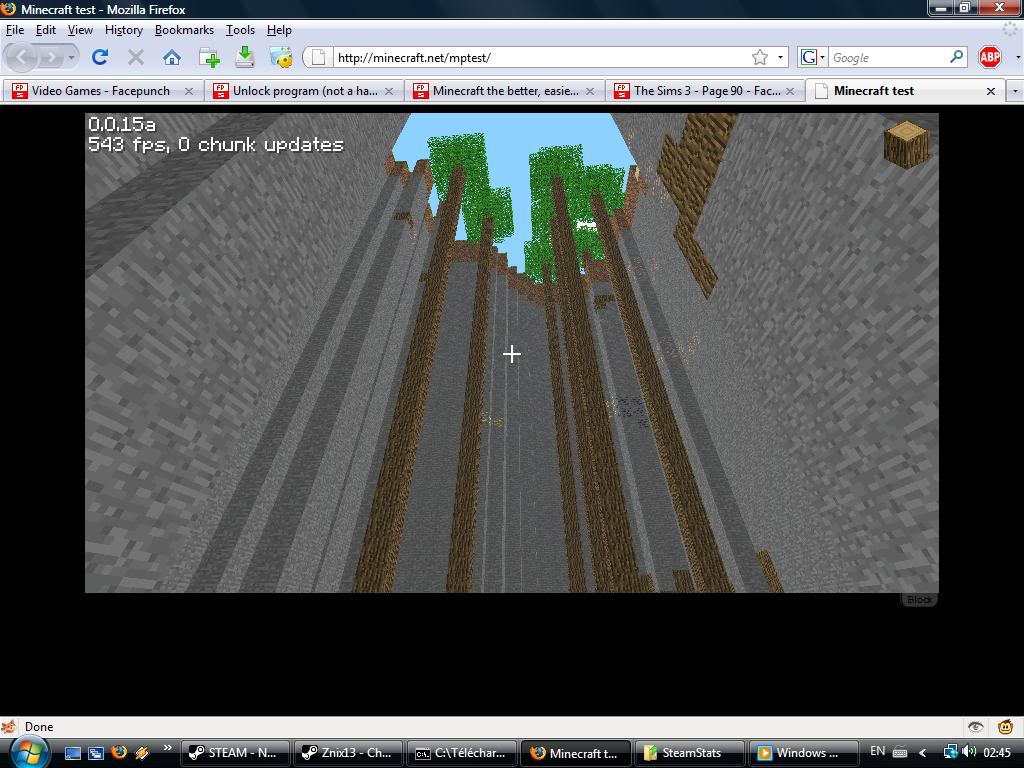
Task: Click the EN language indicator
Action: click(877, 751)
